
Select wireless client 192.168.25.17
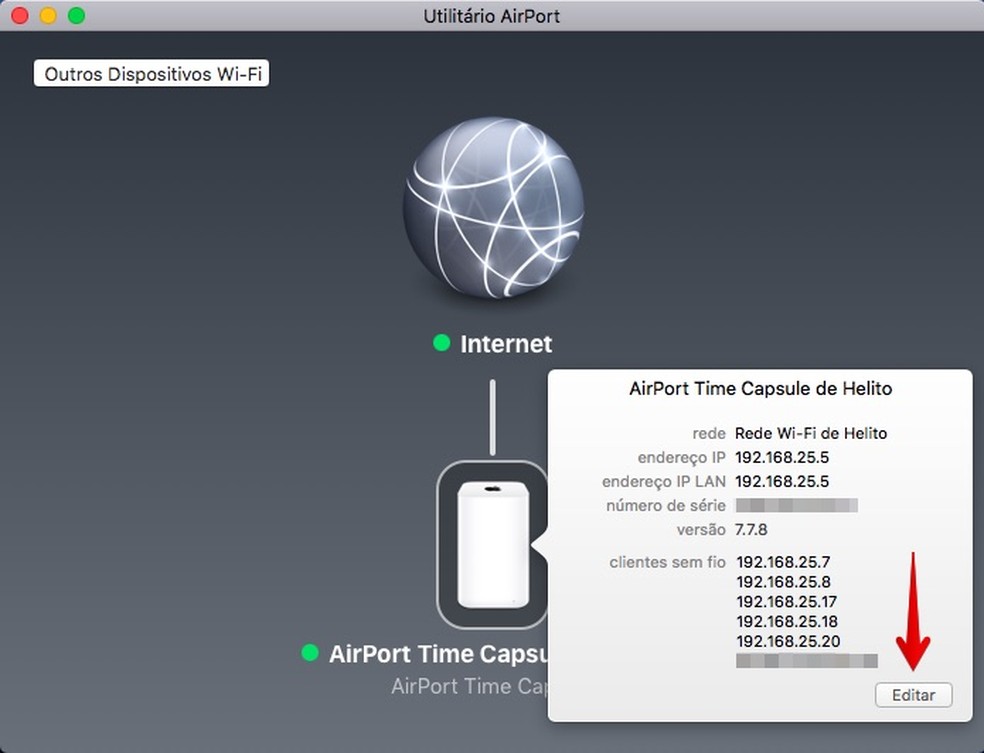[786, 602]
